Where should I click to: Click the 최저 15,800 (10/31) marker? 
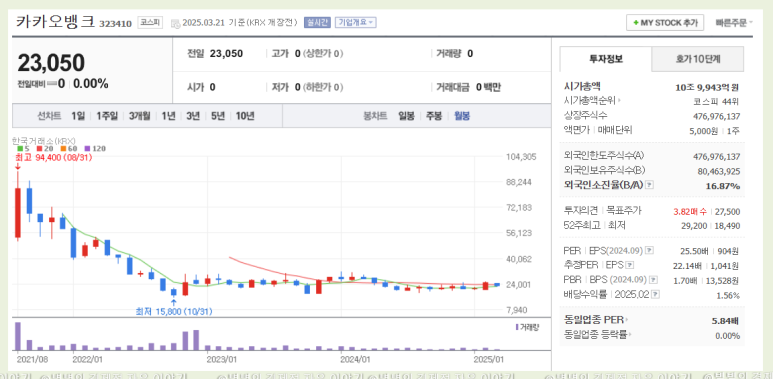pos(174,311)
